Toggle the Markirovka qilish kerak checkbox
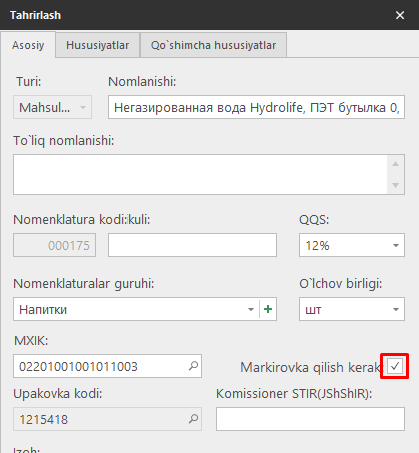Screen dimensions: 419x453 click(395, 366)
